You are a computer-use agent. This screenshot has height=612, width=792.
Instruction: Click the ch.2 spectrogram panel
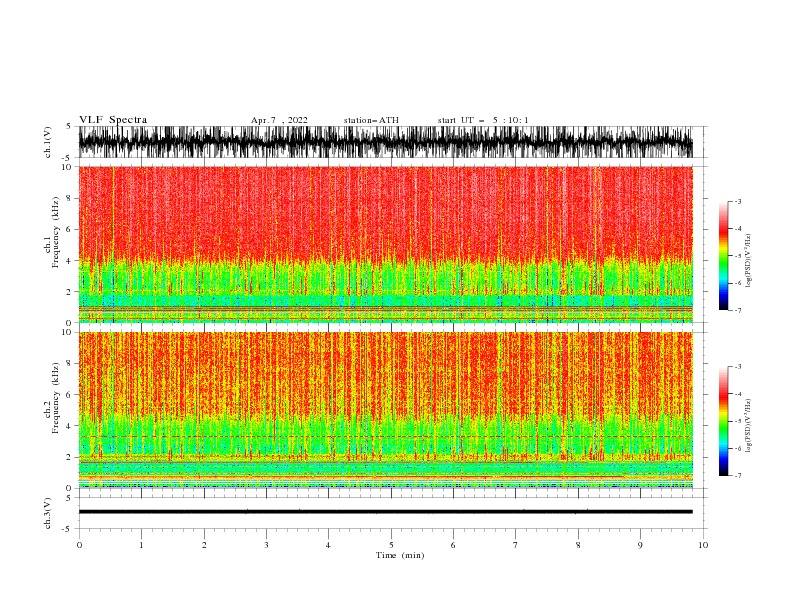(385, 410)
